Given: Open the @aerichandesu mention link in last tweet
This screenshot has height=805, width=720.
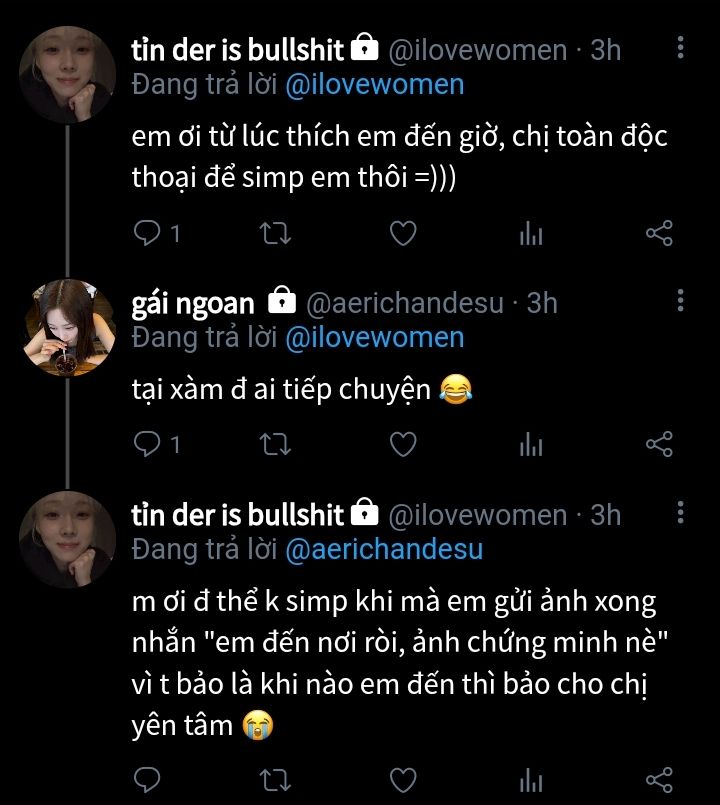Looking at the screenshot, I should pos(384,549).
